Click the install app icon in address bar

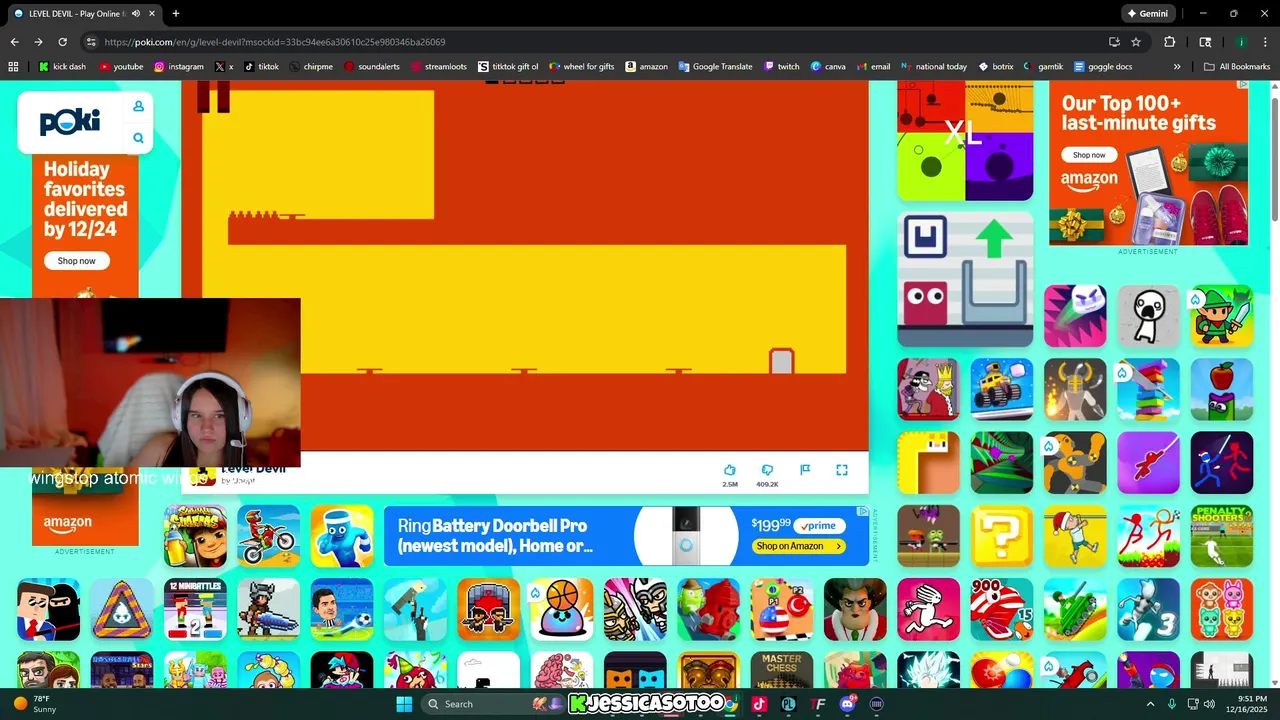1114,42
